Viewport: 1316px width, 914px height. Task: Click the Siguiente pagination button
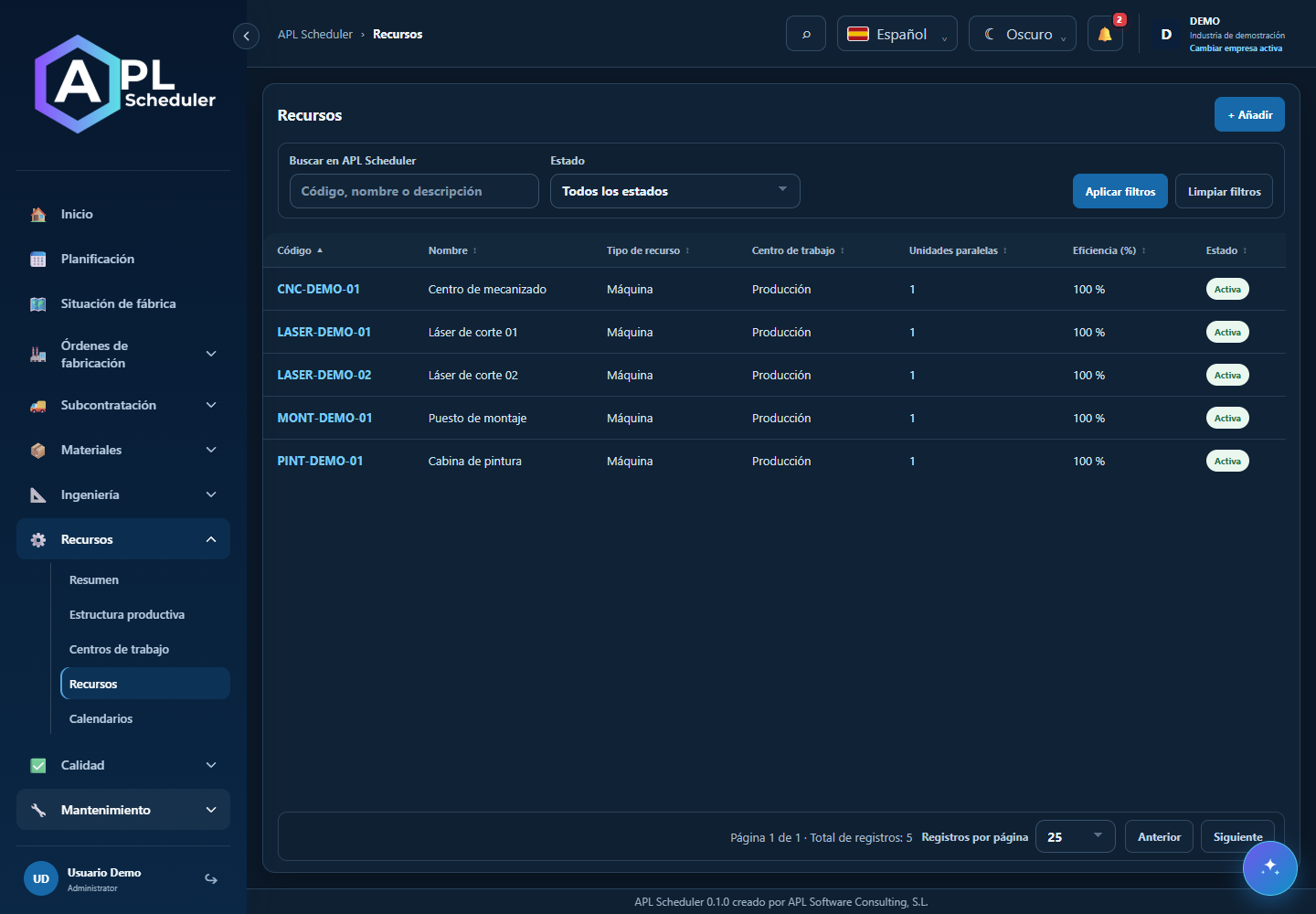click(x=1237, y=836)
